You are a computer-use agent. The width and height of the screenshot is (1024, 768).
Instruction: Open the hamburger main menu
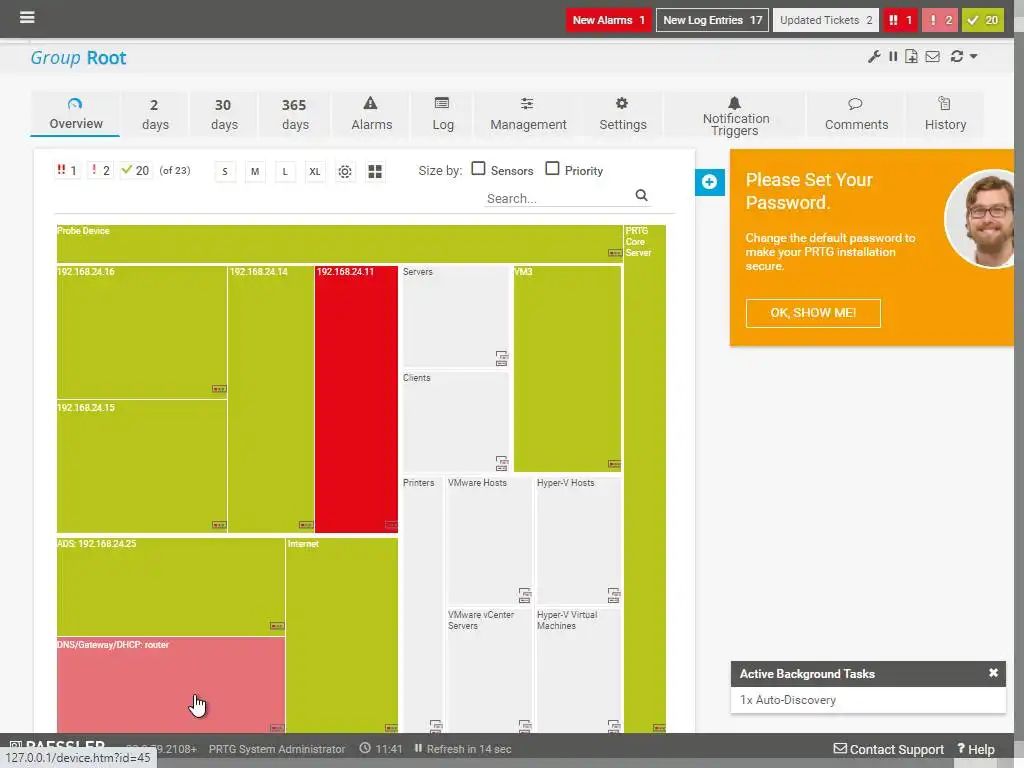coord(27,18)
